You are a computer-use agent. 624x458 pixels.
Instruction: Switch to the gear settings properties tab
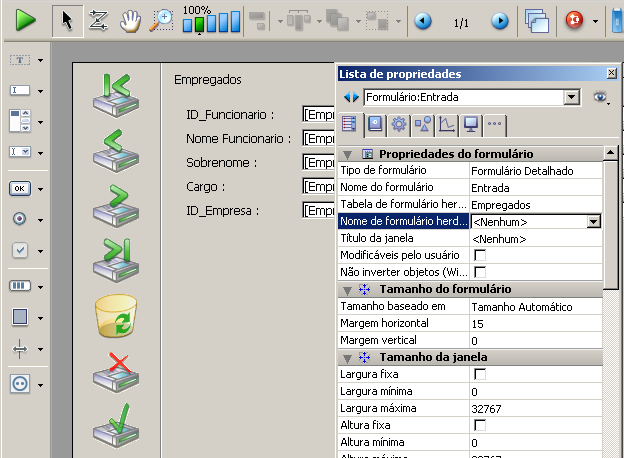coord(398,125)
